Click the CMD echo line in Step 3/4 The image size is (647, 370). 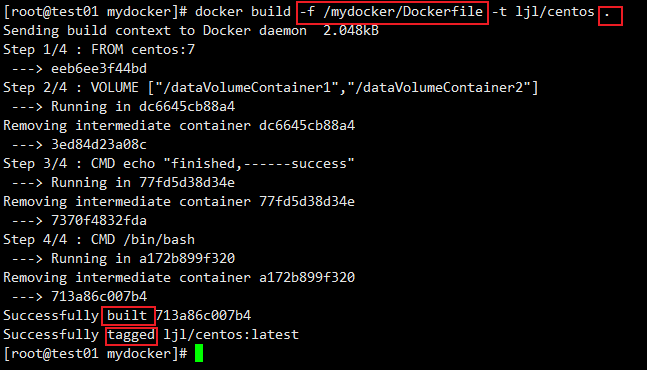tap(222, 164)
